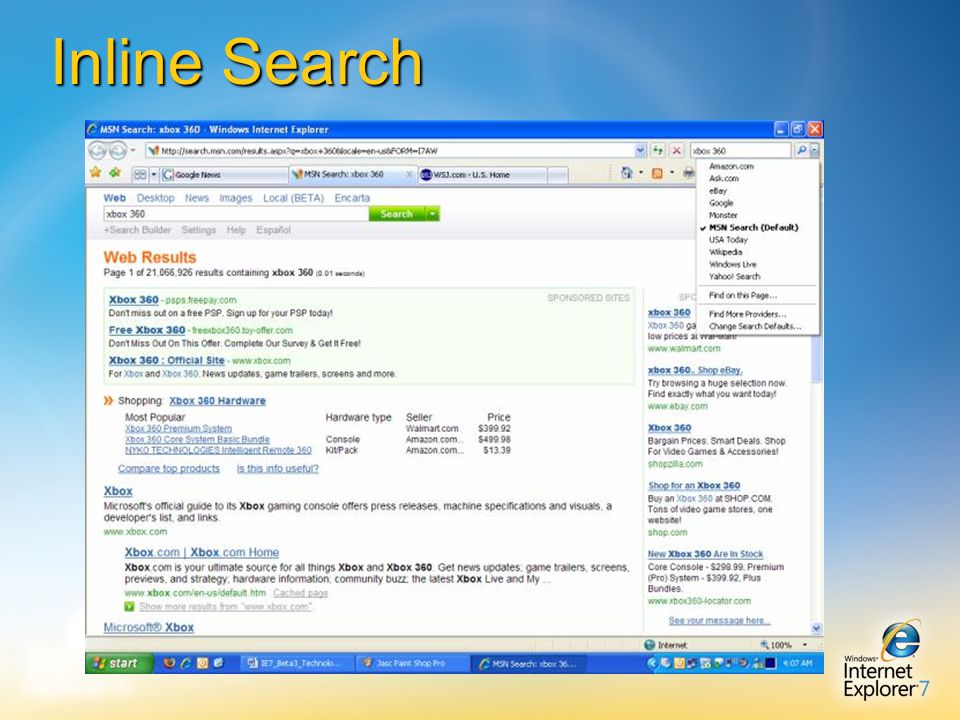
Task: Click the magnifier Search button in toolbar
Action: point(801,150)
